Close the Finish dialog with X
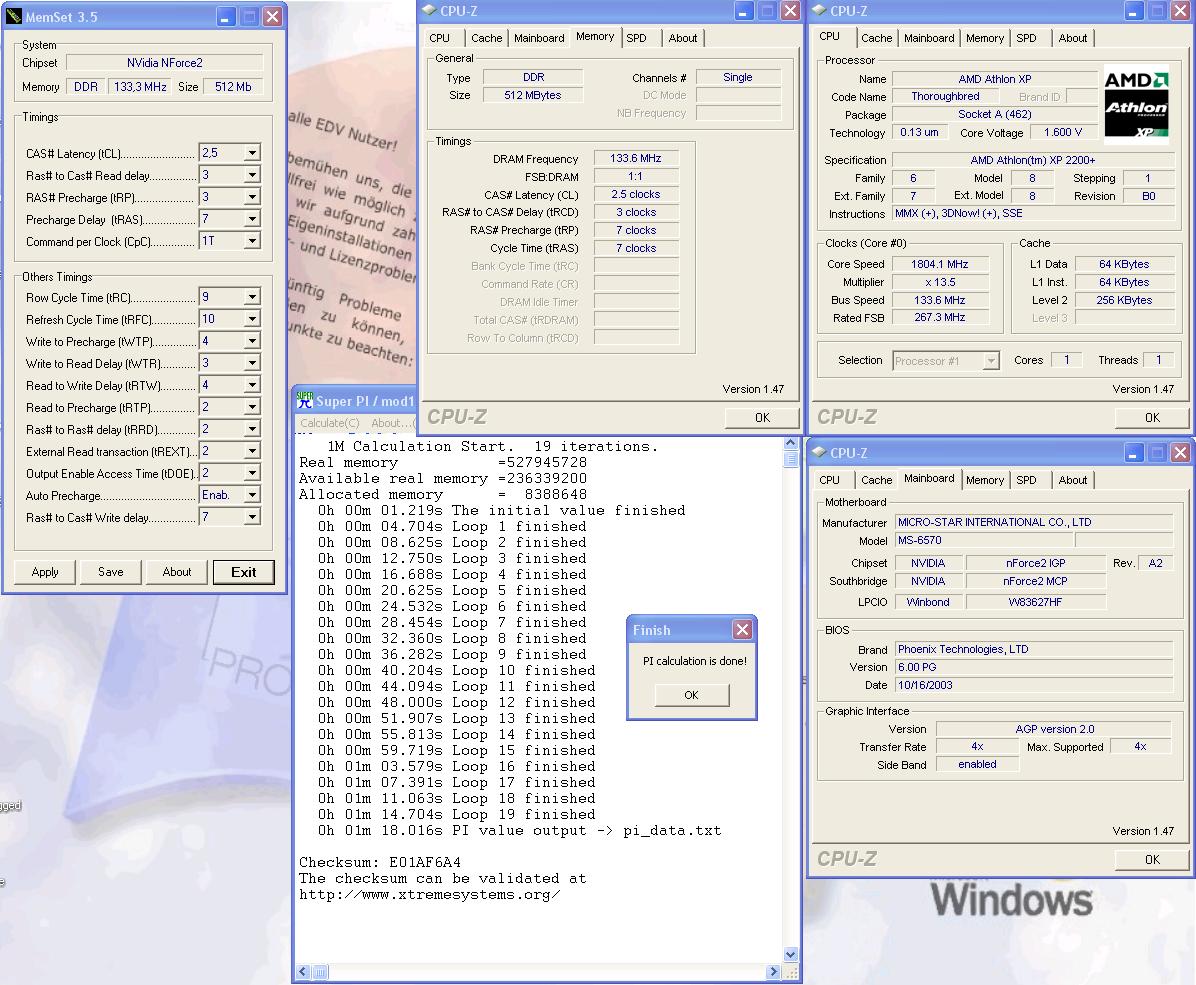This screenshot has width=1196, height=985. click(x=742, y=629)
